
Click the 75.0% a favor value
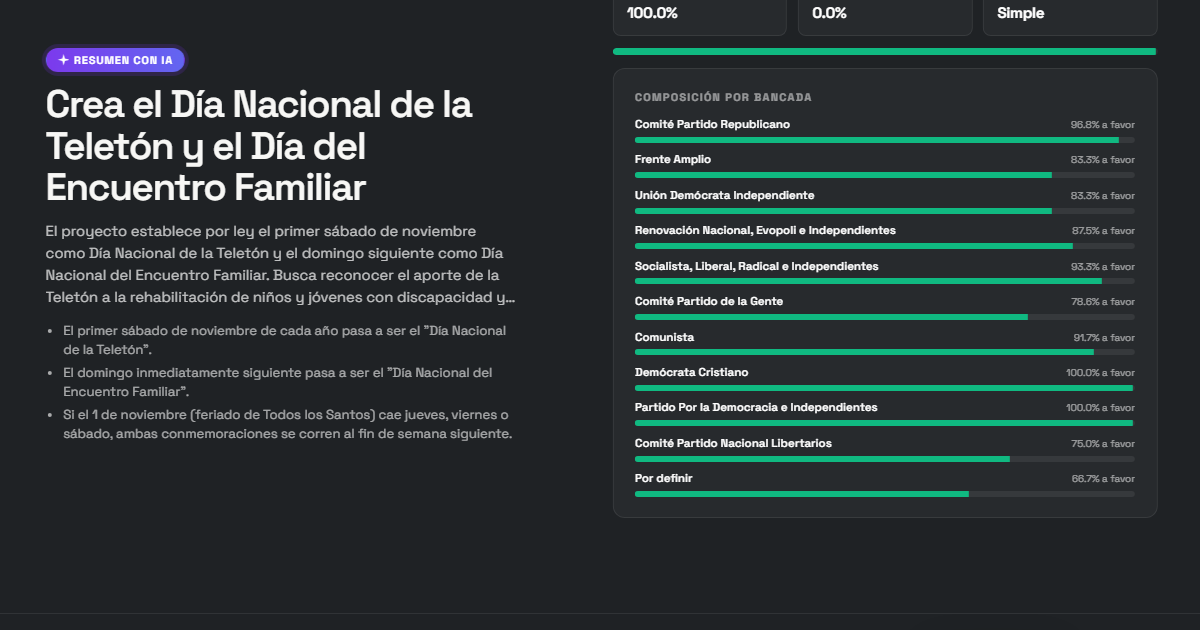(1102, 444)
